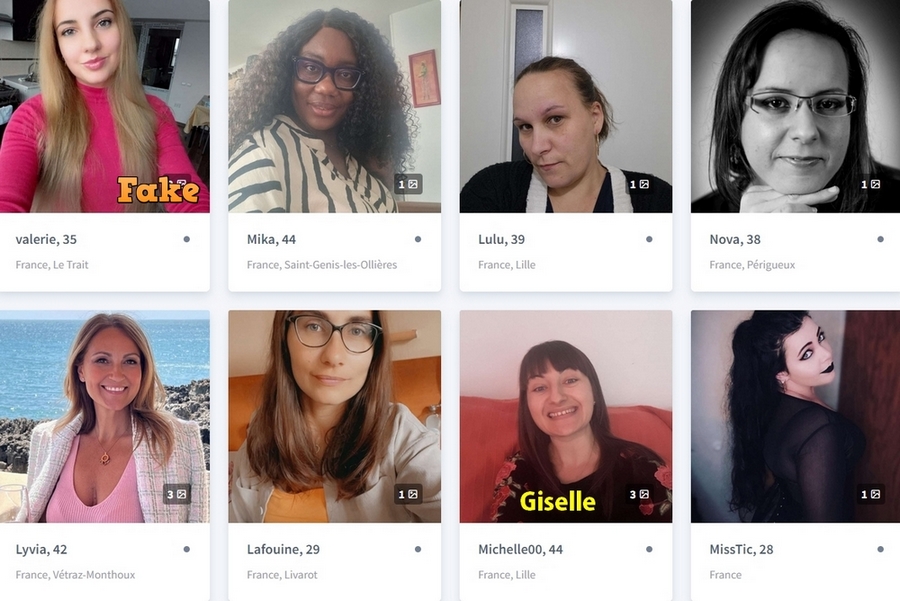Open valerie's profile photo
The width and height of the screenshot is (900, 601).
(104, 106)
